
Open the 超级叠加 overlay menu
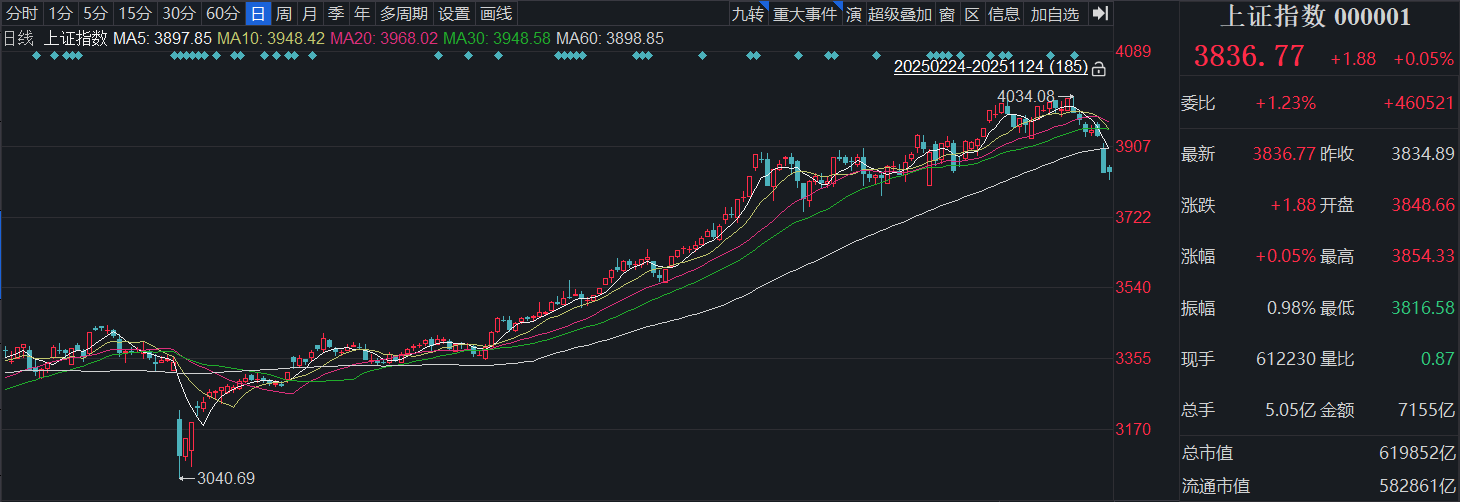(x=899, y=14)
